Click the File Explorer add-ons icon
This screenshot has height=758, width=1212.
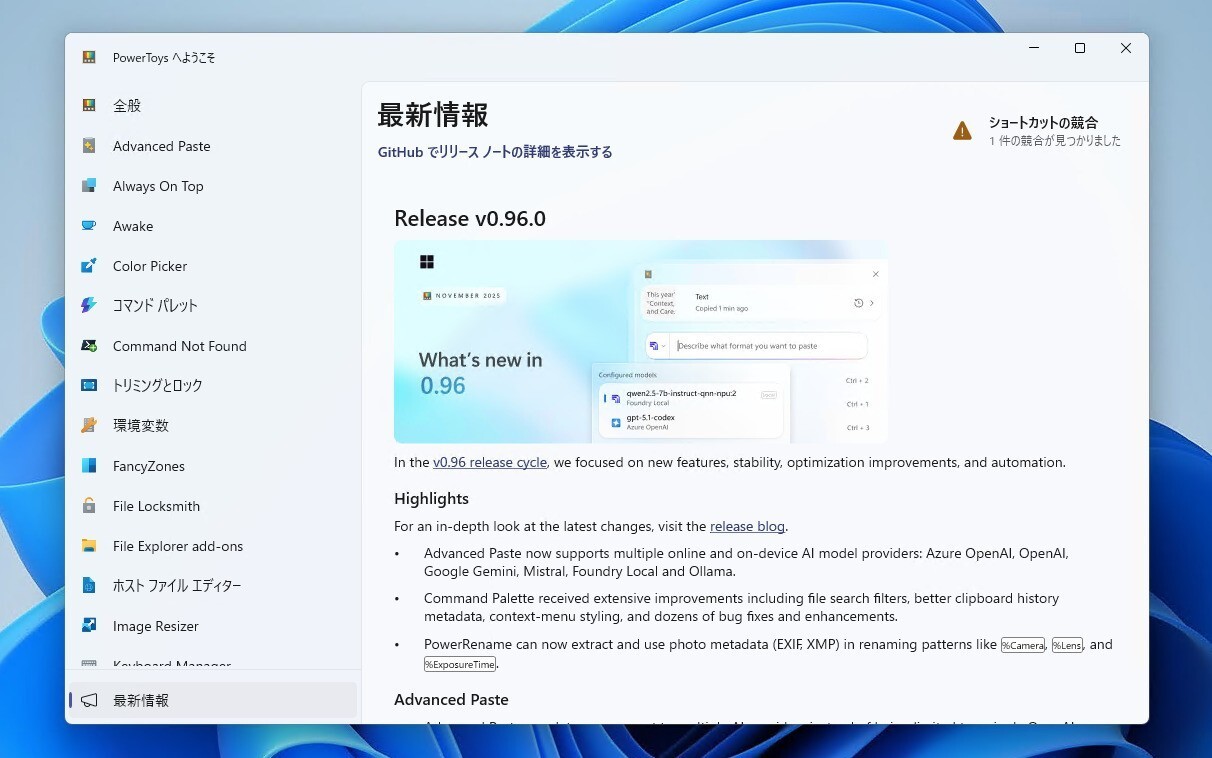89,546
